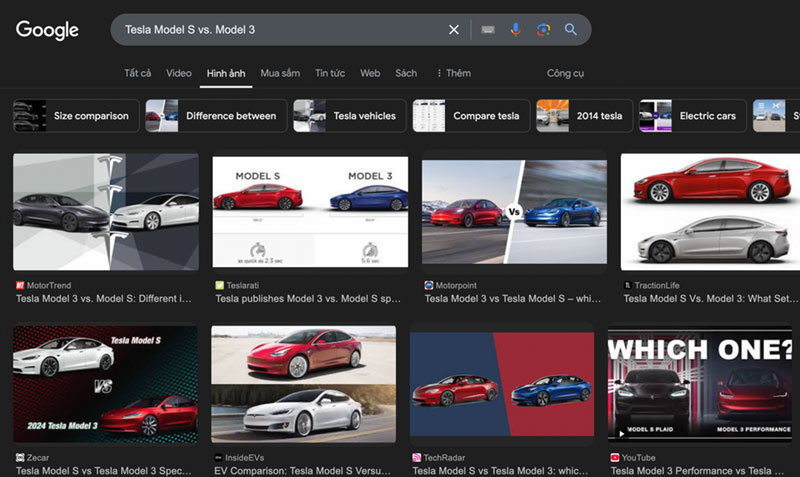This screenshot has height=477, width=800.
Task: Open the Công cụ tools button
Action: coord(565,73)
